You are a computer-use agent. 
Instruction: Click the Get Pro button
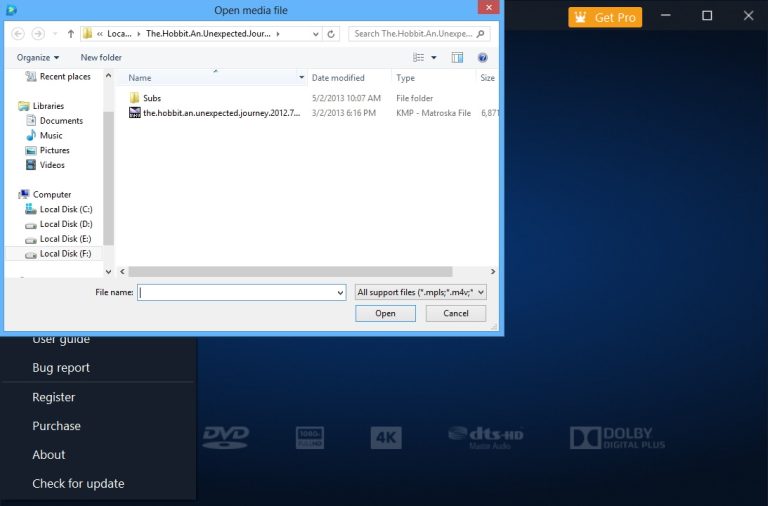pyautogui.click(x=605, y=17)
